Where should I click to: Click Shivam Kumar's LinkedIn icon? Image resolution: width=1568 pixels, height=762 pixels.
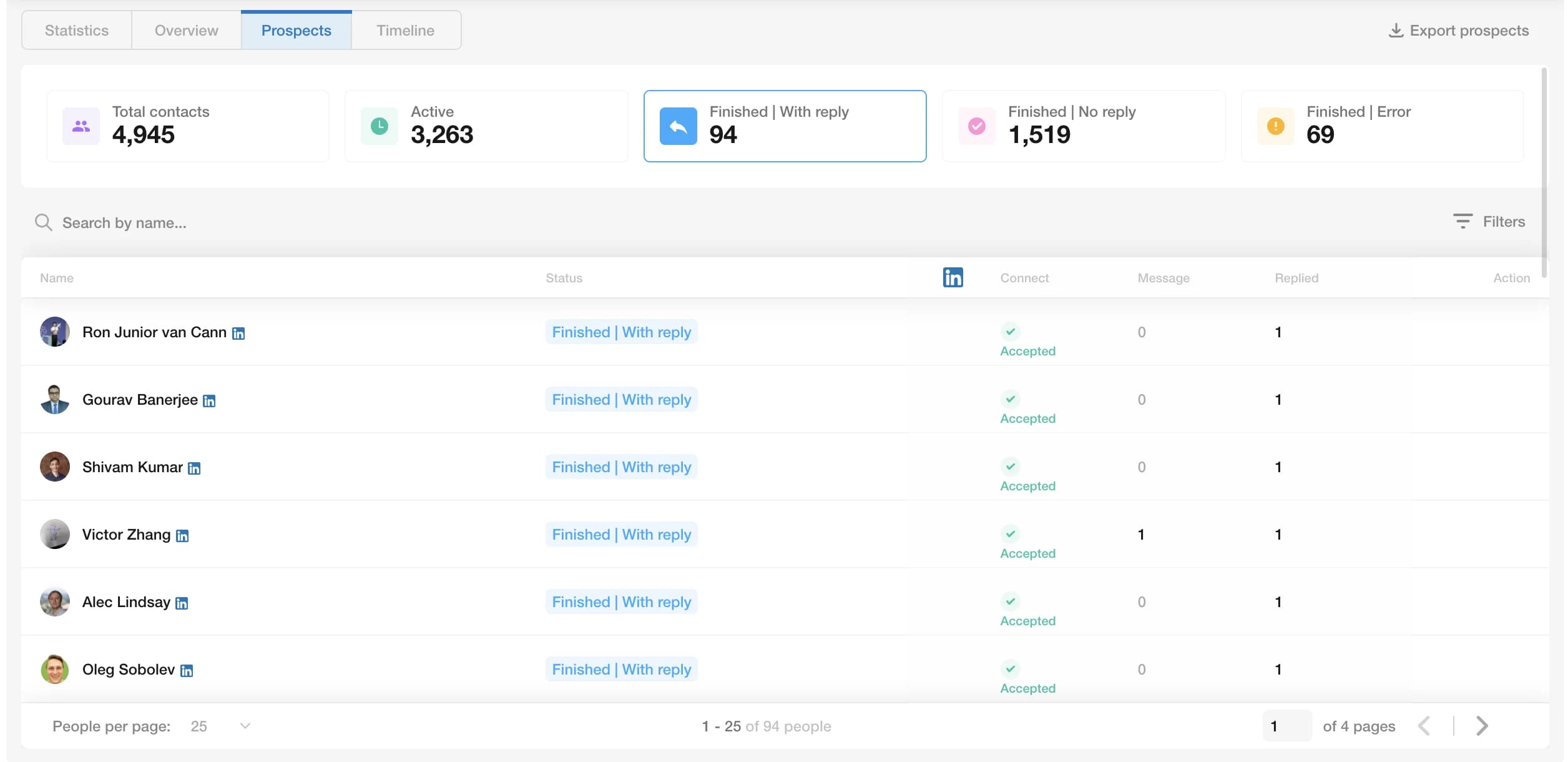[195, 467]
